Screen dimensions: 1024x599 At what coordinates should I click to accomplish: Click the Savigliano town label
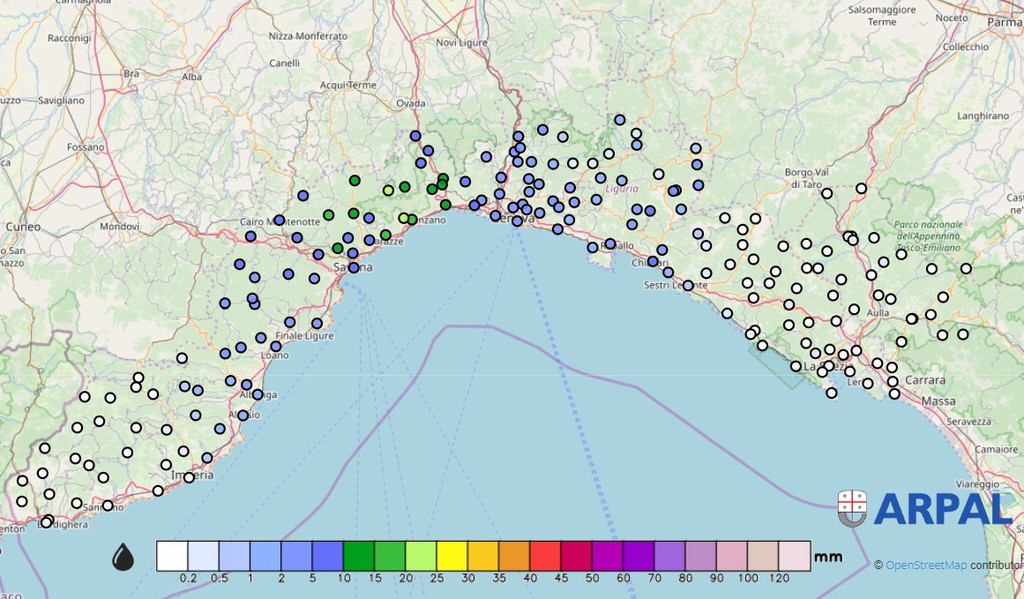(x=61, y=101)
